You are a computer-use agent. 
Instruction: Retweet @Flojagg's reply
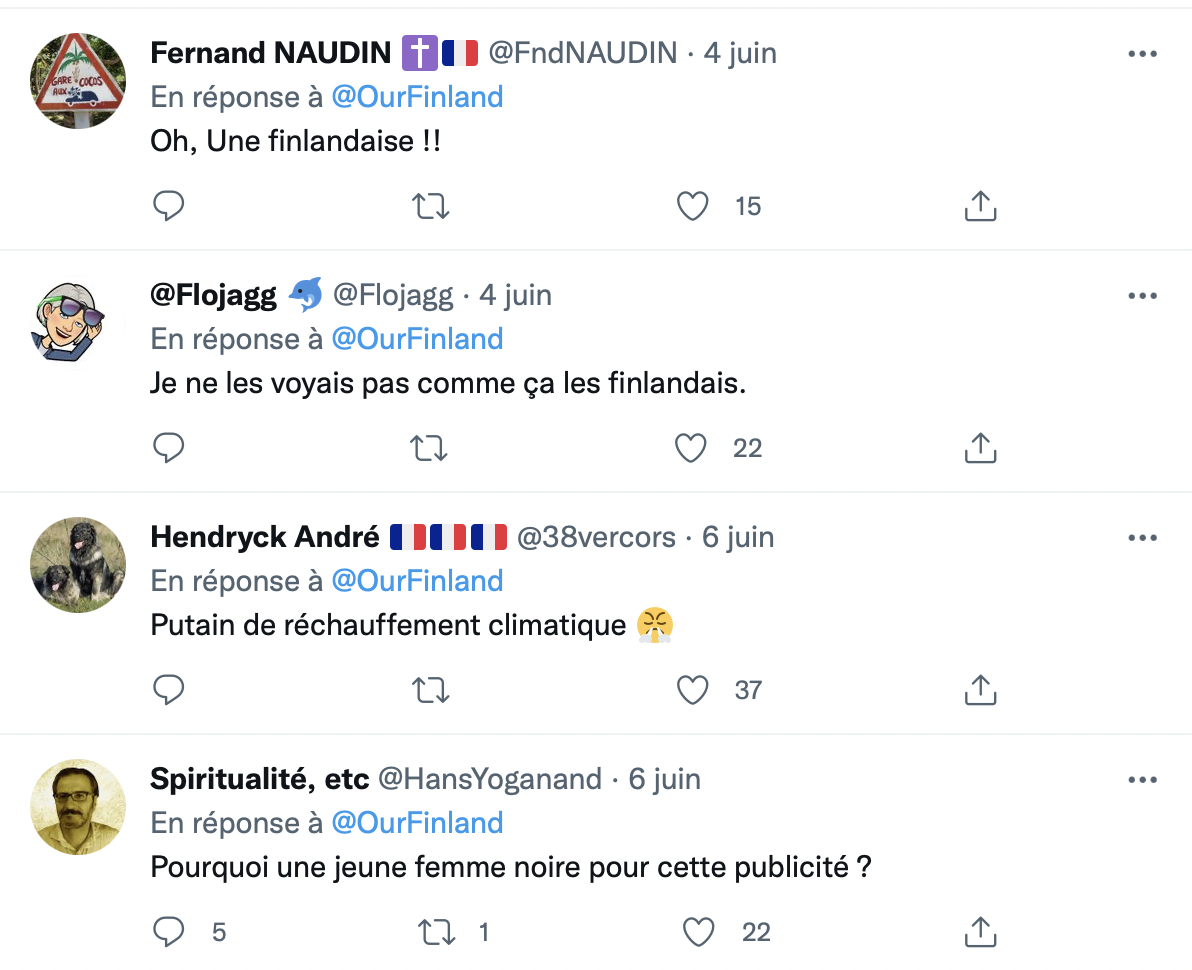point(429,448)
